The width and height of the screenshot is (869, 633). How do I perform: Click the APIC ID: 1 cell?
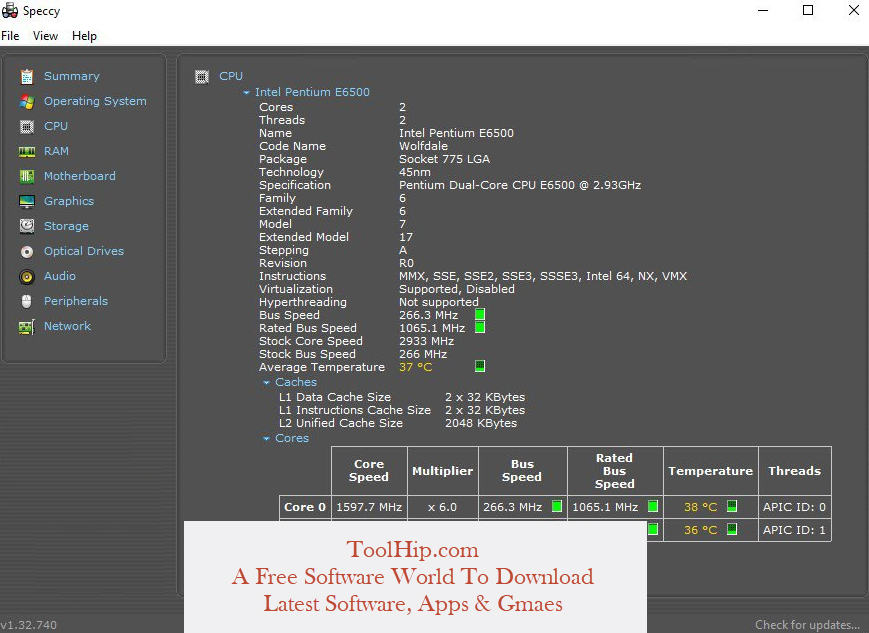coord(794,530)
